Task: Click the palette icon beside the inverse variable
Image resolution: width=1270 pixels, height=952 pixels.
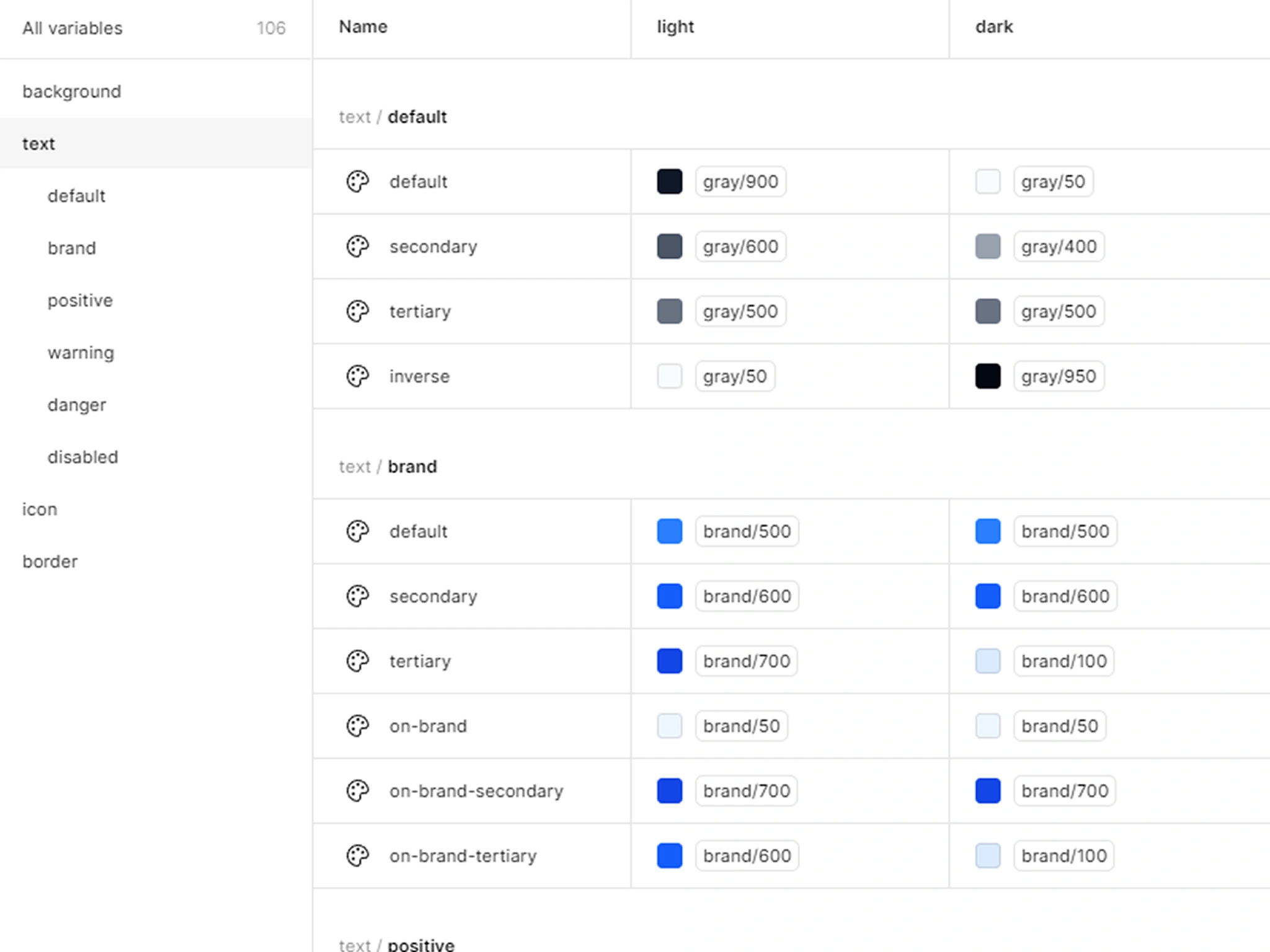Action: (x=358, y=376)
